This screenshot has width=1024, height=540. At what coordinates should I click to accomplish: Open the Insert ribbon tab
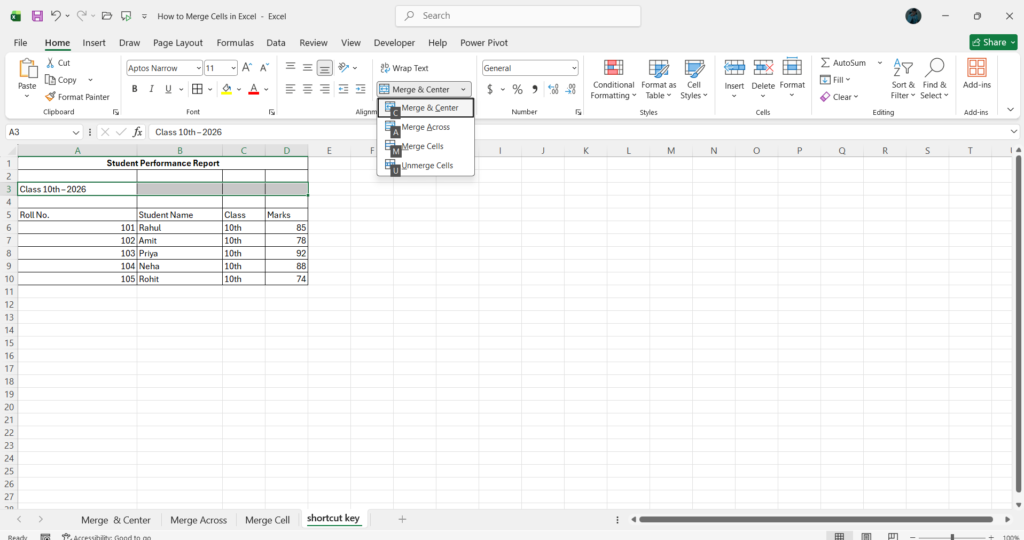click(x=94, y=42)
